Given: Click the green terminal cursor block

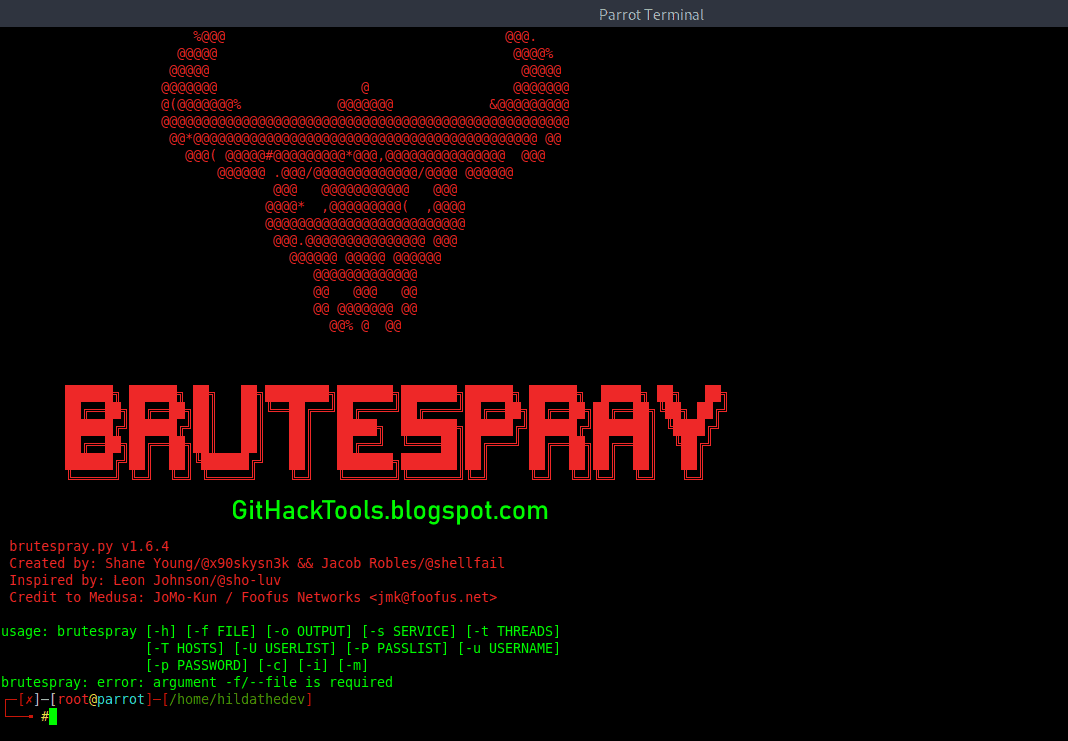Looking at the screenshot, I should tap(53, 716).
